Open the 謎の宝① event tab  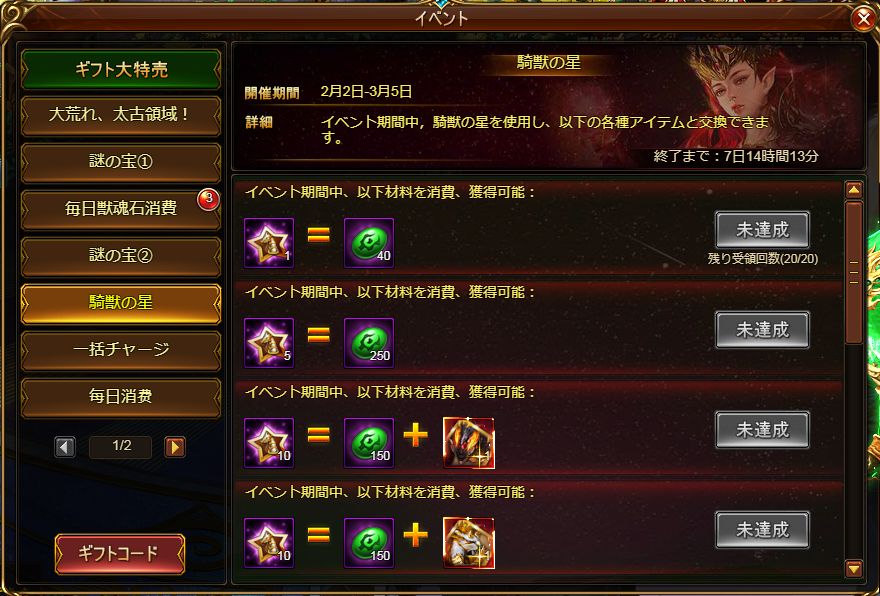[121, 162]
